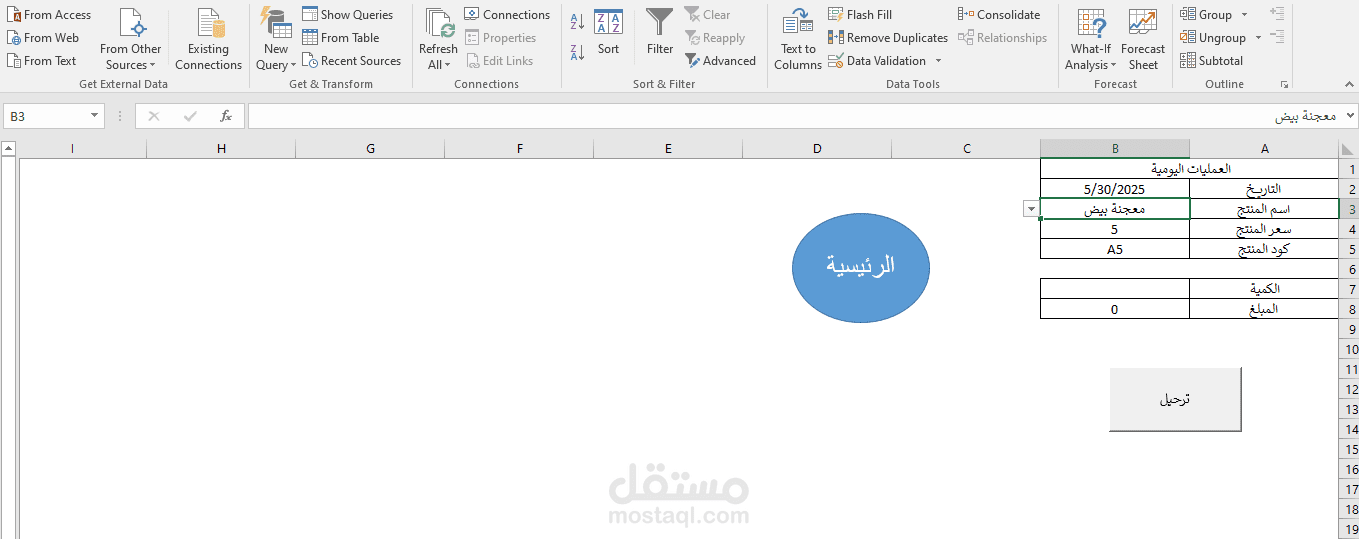Image resolution: width=1359 pixels, height=539 pixels.
Task: Select the A5 product code cell
Action: point(1115,249)
